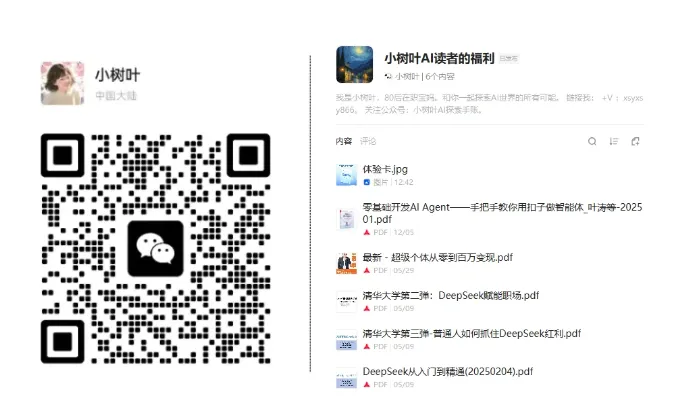Click the WeChat logo inside QR code
Screen dimensions: 684x411
[x=155, y=249]
